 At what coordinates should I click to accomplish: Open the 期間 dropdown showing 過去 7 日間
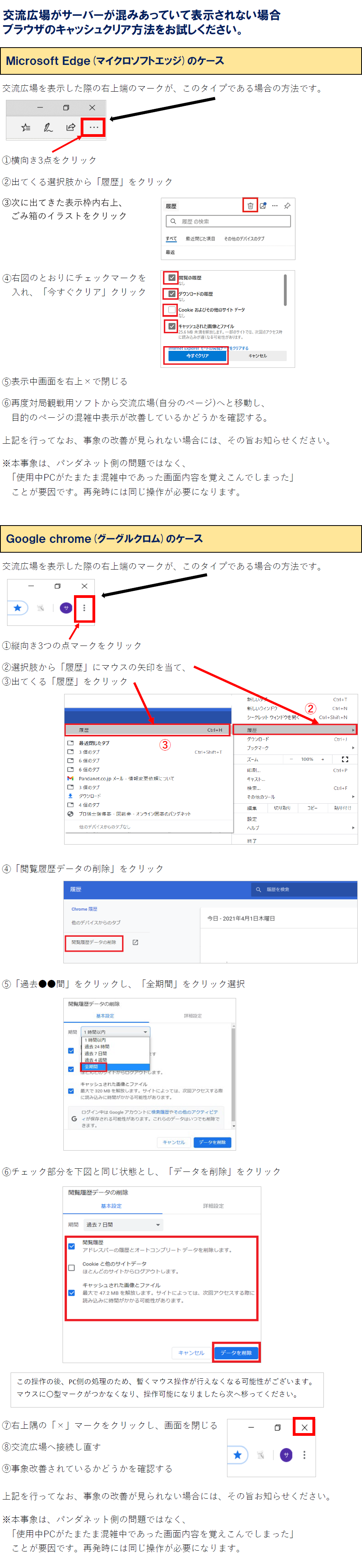tap(124, 1225)
